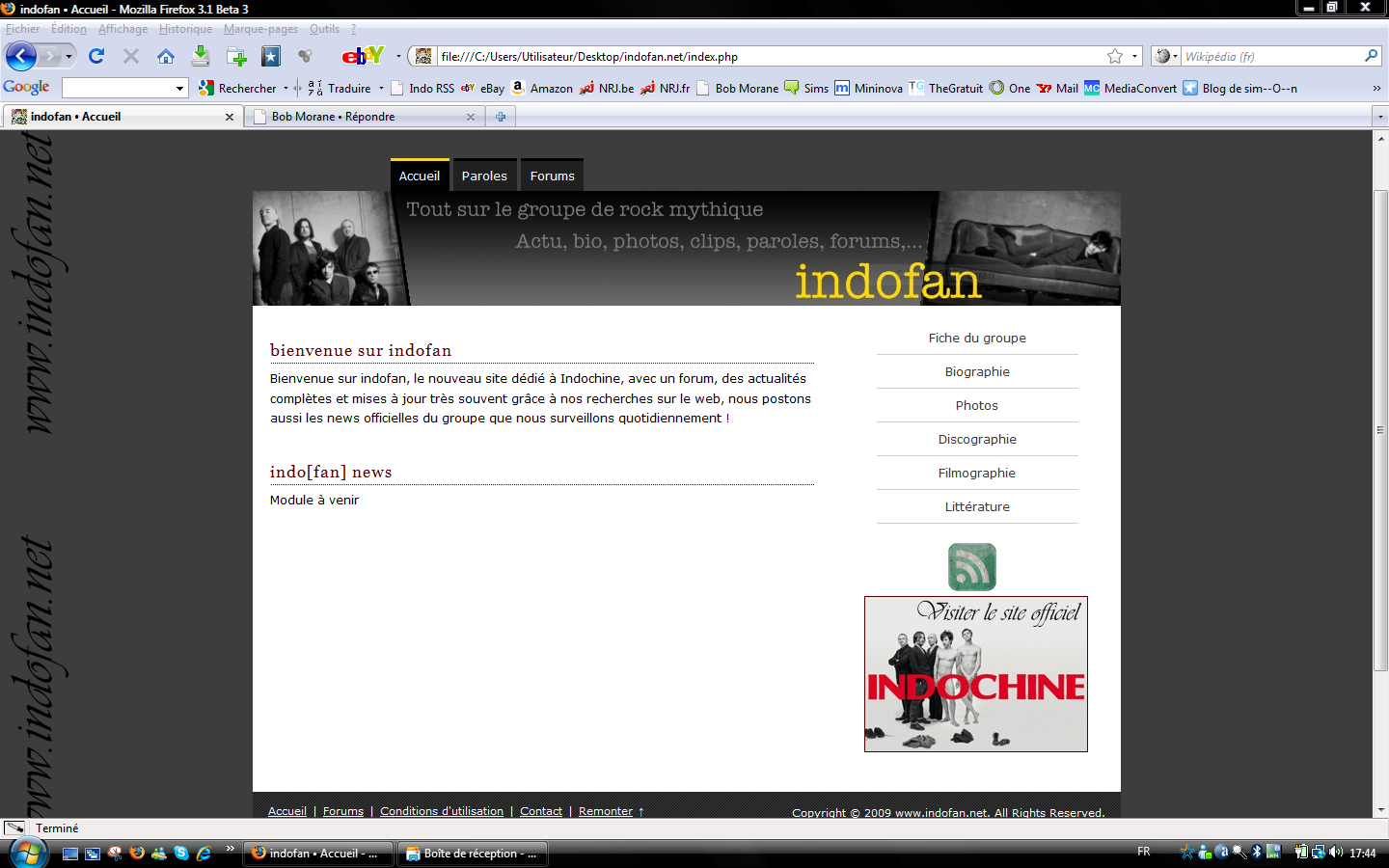Focus the address bar URL field

(772, 56)
